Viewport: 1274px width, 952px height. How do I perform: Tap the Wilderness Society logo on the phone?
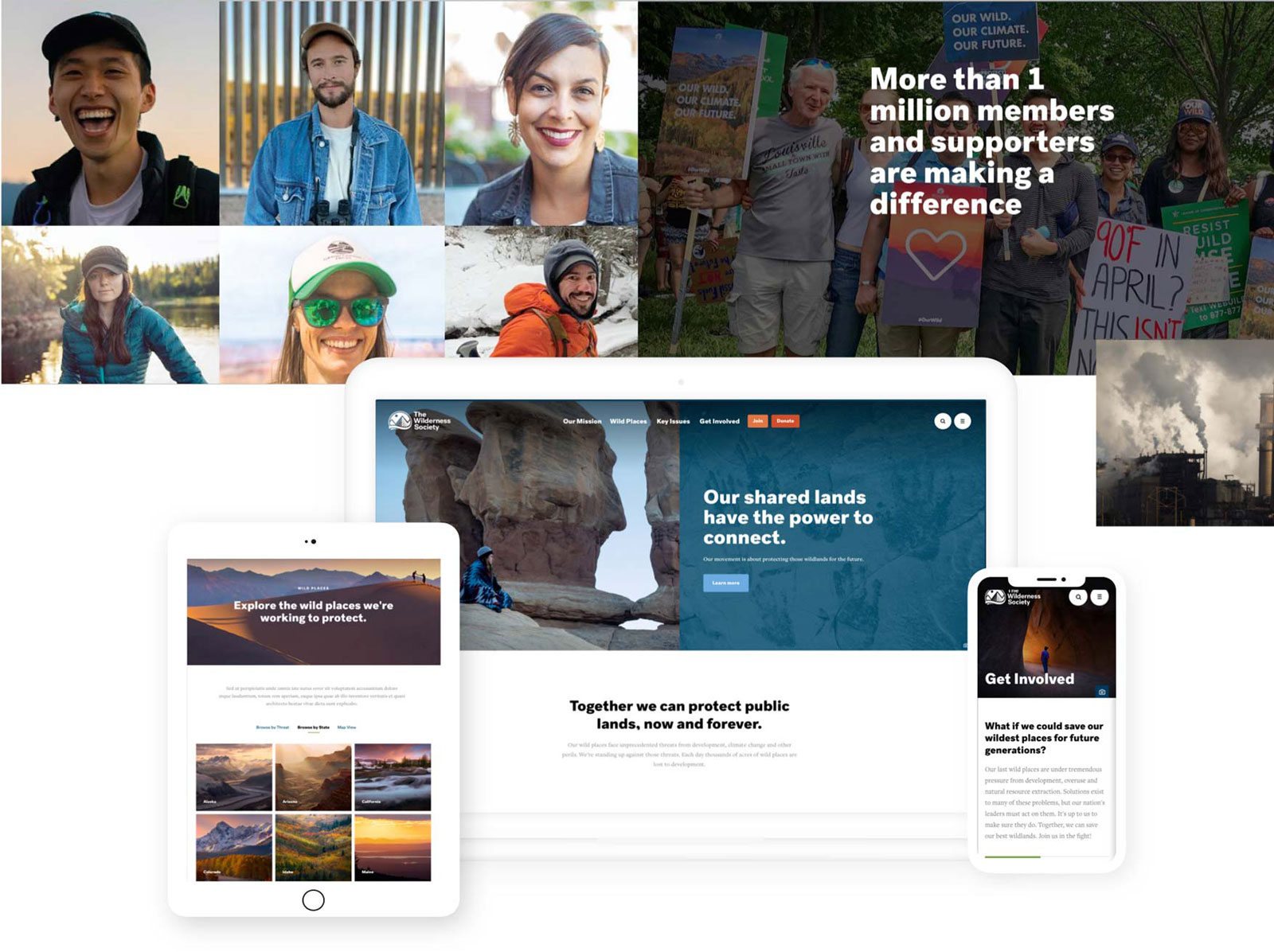1013,597
